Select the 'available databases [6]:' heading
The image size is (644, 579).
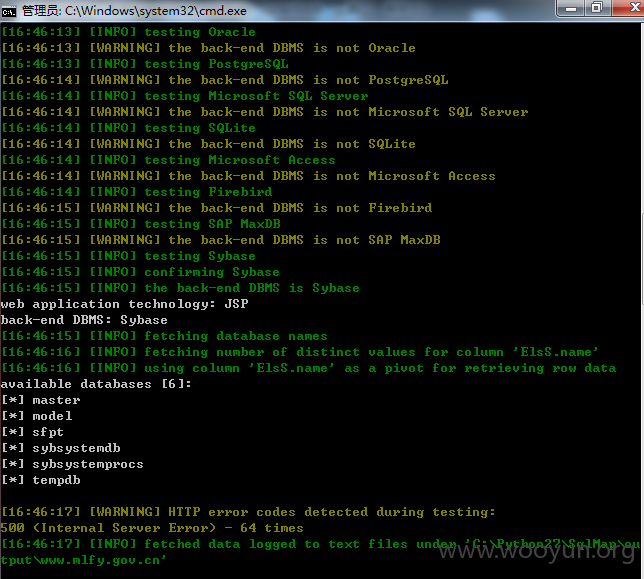click(96, 384)
